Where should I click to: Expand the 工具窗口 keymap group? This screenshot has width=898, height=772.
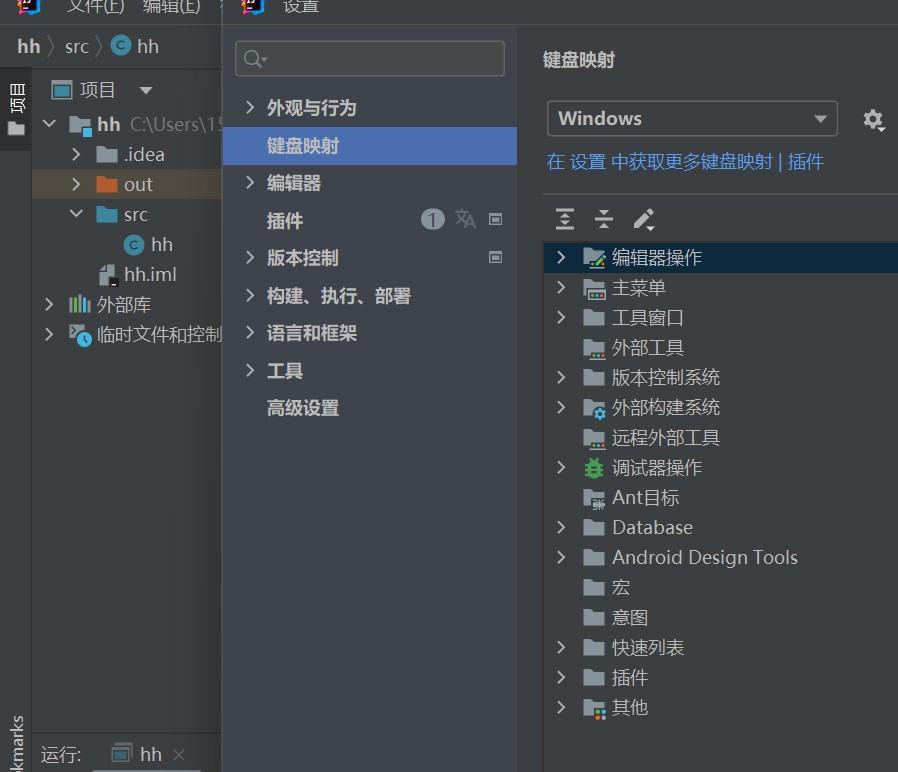(x=561, y=317)
